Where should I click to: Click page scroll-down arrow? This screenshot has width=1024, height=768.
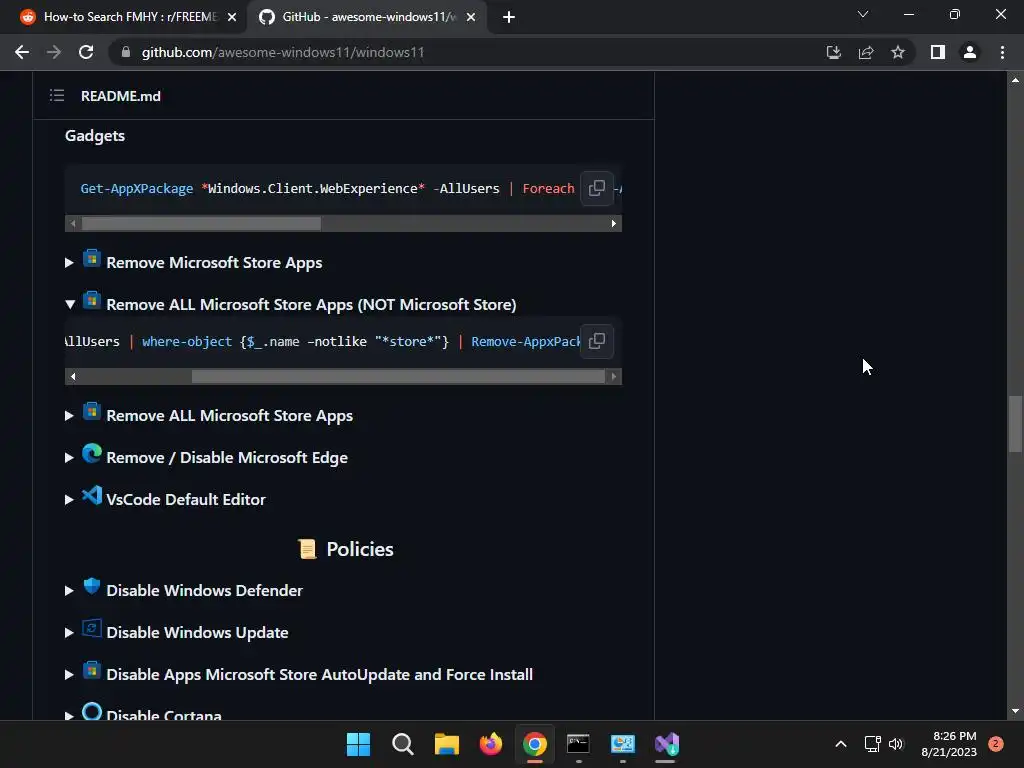(1015, 712)
